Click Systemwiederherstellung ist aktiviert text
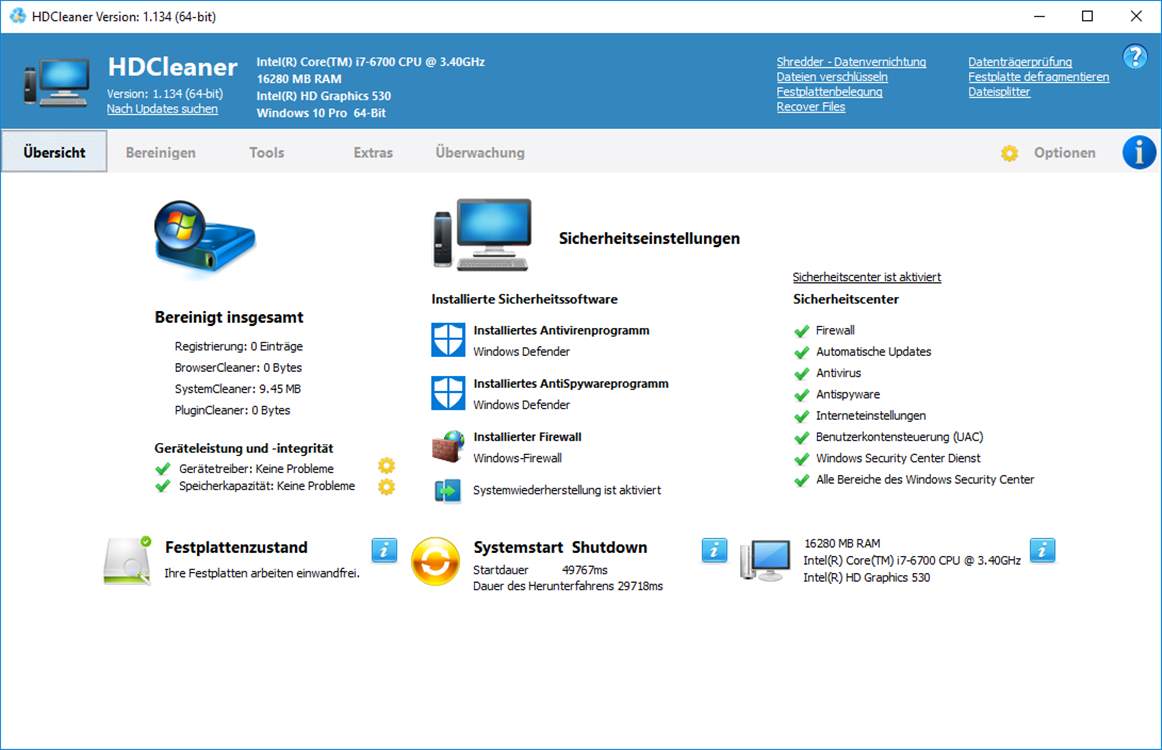1162x750 pixels. 567,491
